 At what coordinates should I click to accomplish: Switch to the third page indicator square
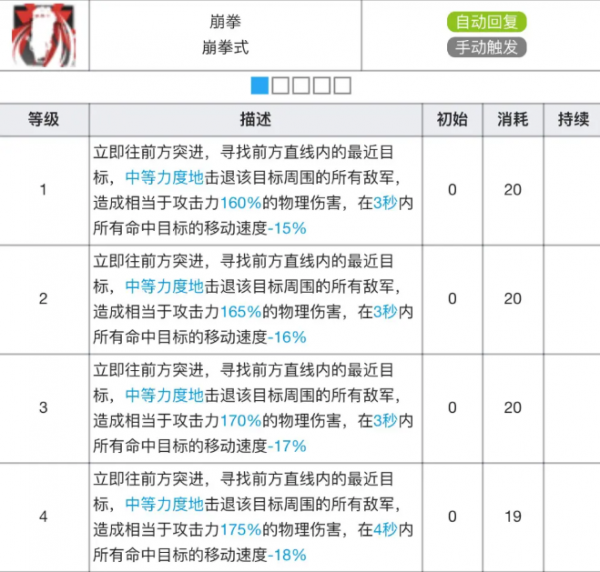click(300, 85)
